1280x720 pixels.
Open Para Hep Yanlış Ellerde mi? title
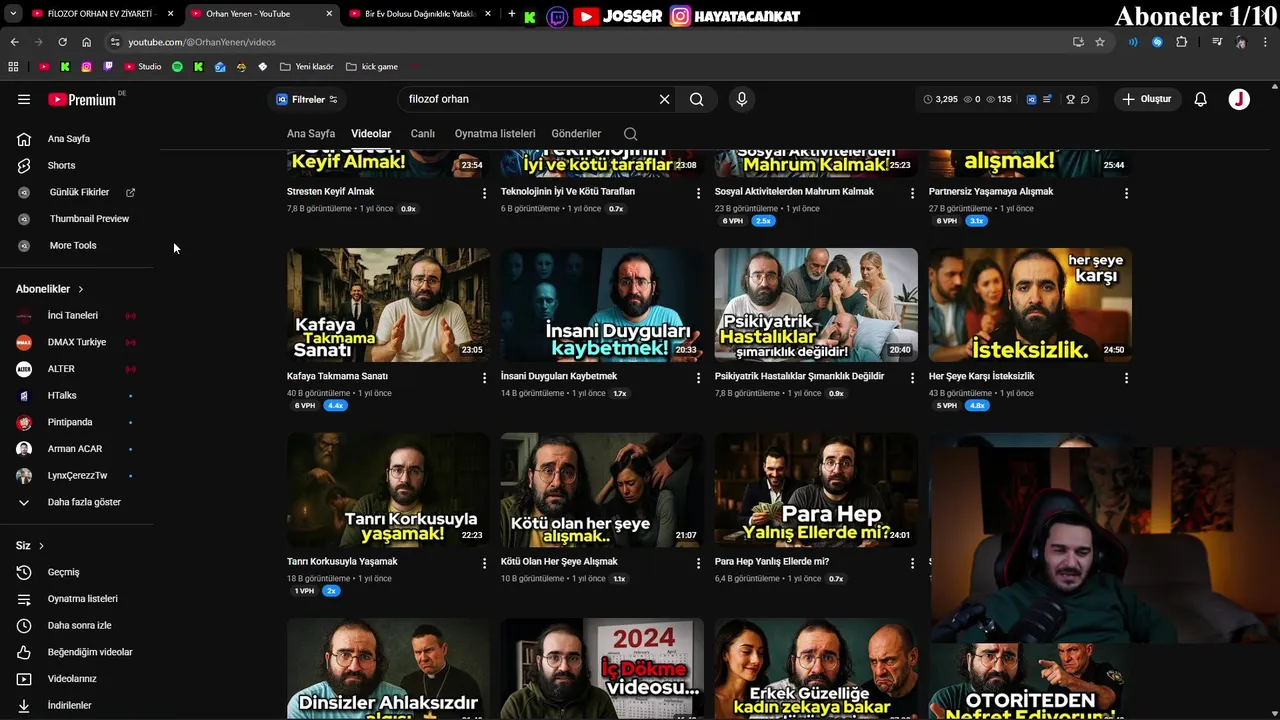point(772,562)
